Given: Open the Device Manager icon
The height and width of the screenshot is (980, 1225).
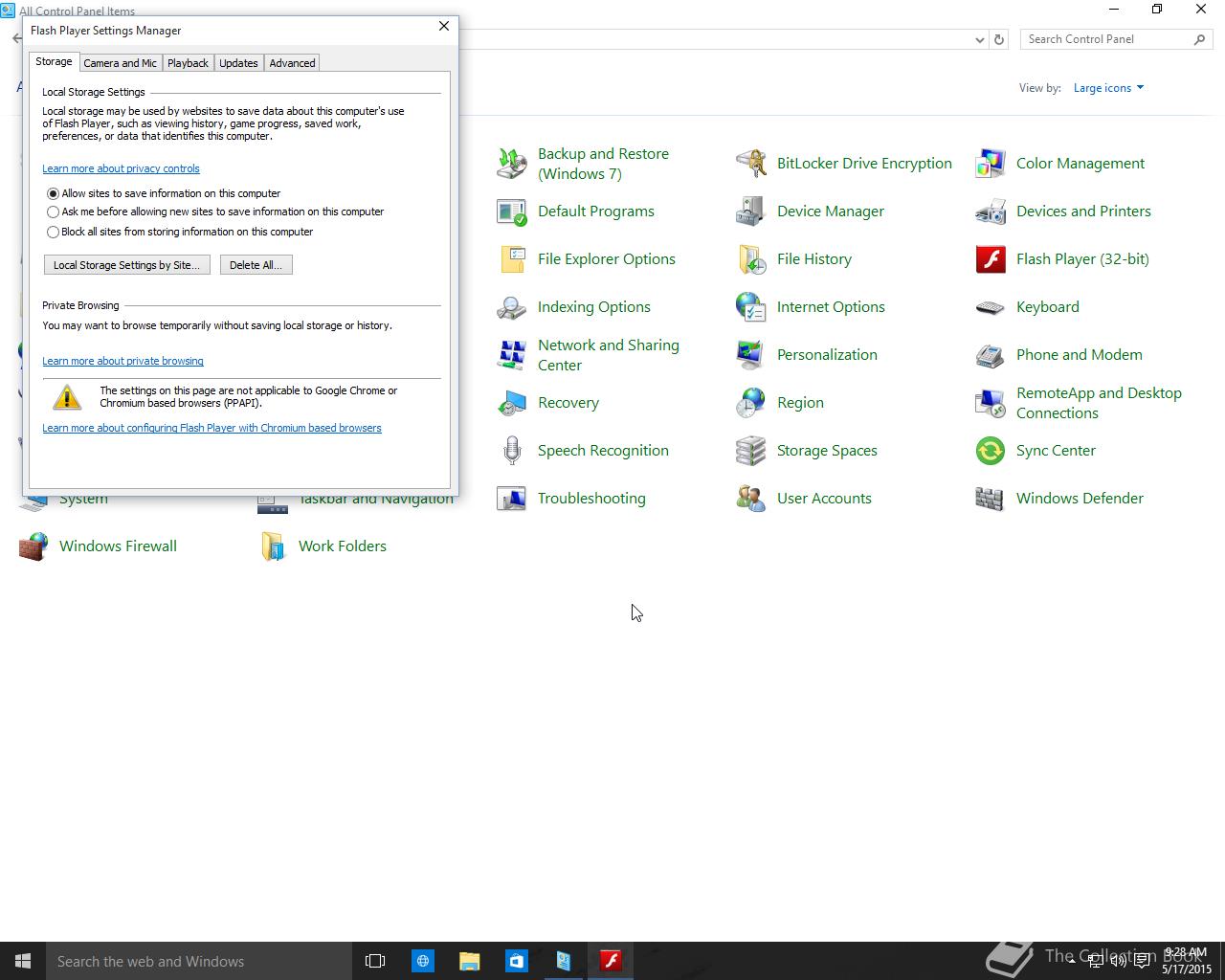Looking at the screenshot, I should point(751,212).
